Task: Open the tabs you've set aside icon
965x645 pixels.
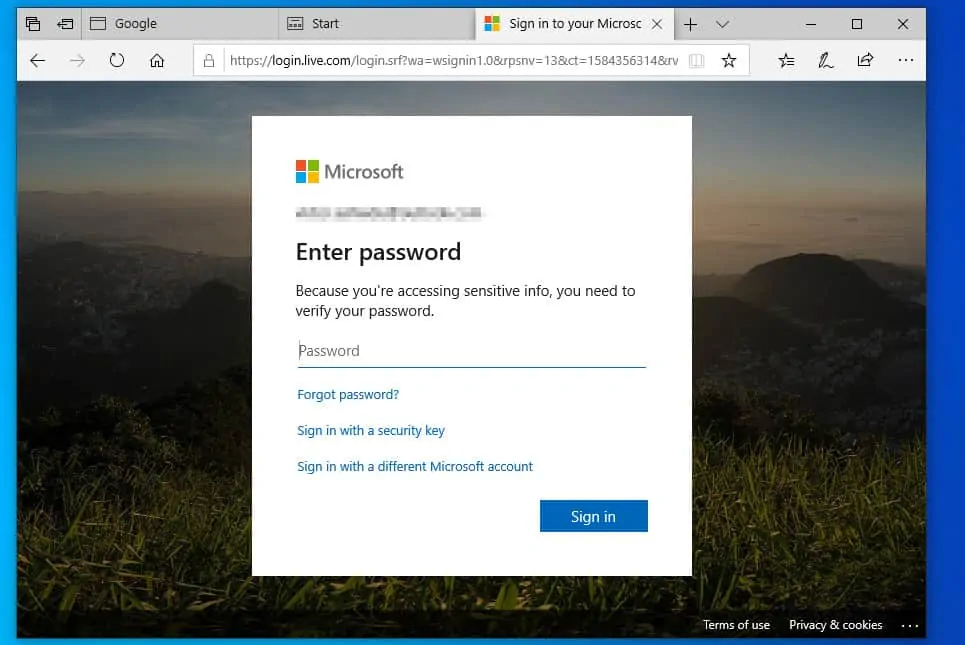Action: click(33, 24)
